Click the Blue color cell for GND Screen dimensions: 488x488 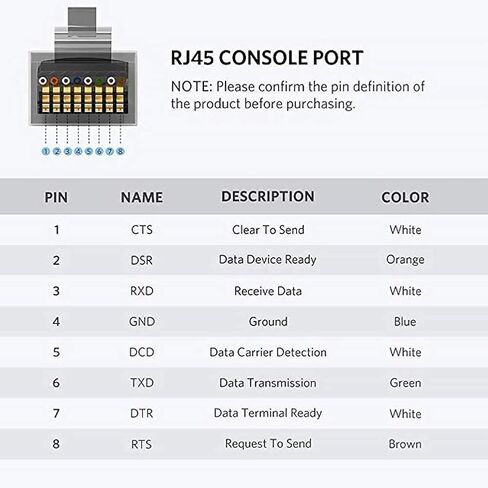coord(405,322)
